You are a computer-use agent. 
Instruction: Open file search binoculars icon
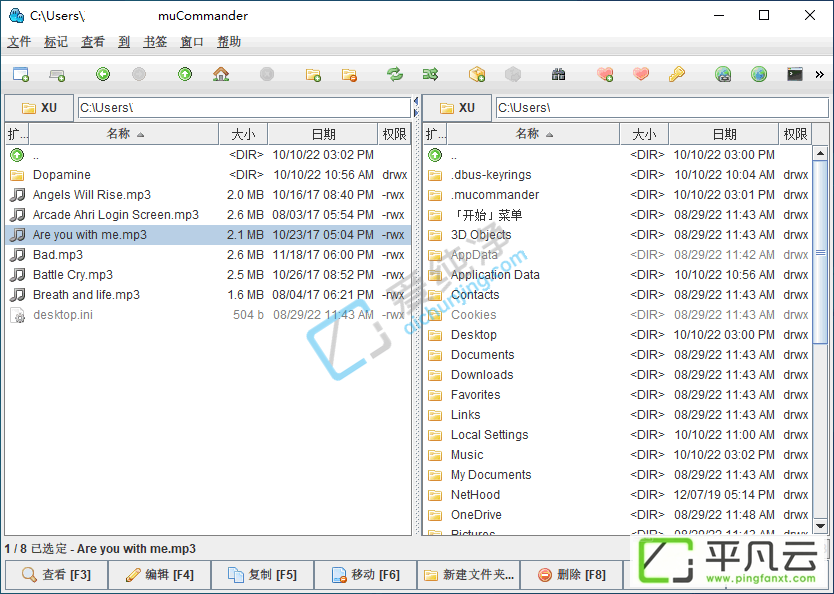558,74
